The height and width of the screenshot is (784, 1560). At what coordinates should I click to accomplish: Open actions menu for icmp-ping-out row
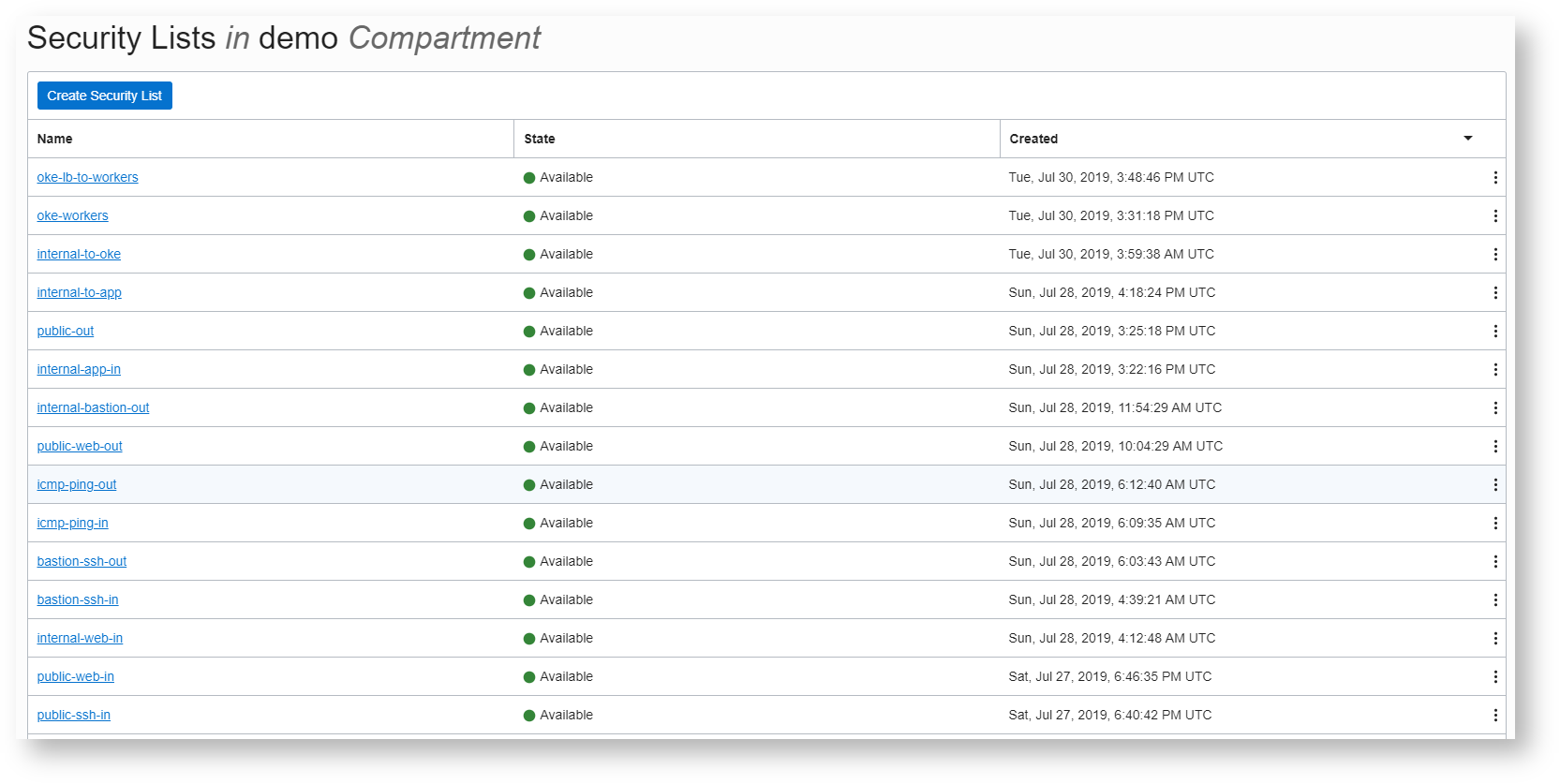click(x=1494, y=485)
